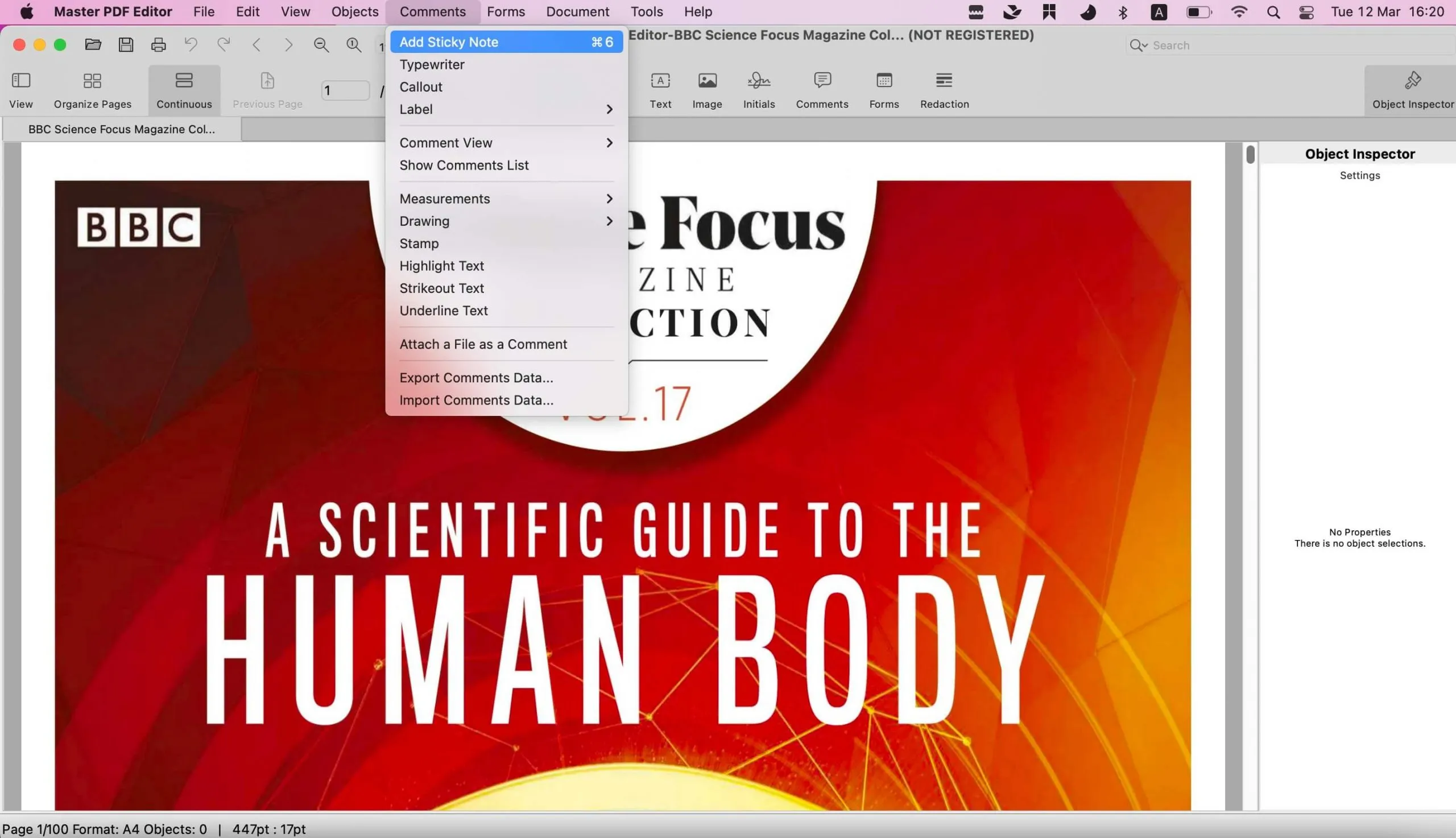Click Import Comments Data button

(x=476, y=399)
